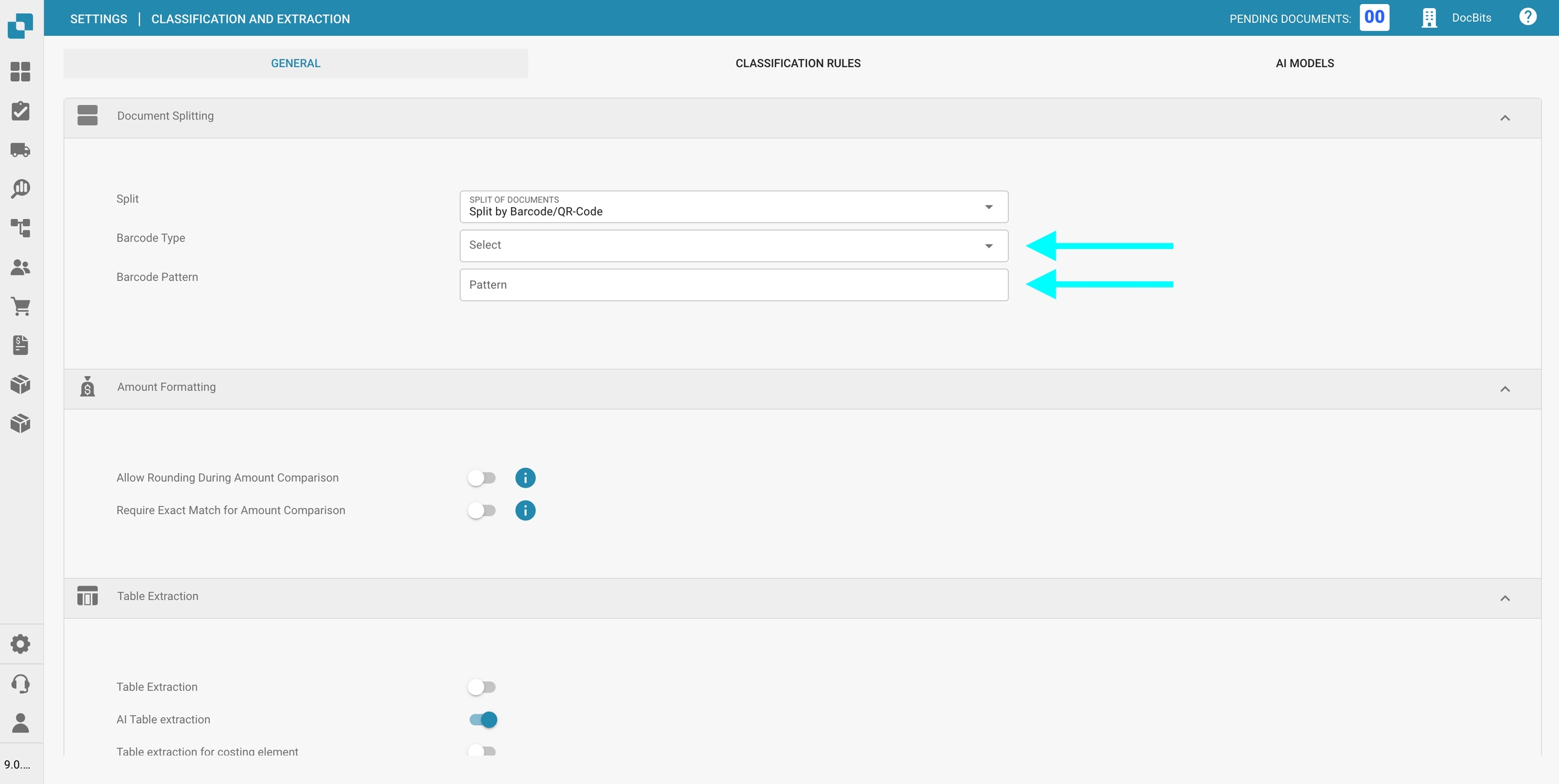Click the Settings breadcrumb link
Screen dimensions: 1559x784
pyautogui.click(x=99, y=19)
